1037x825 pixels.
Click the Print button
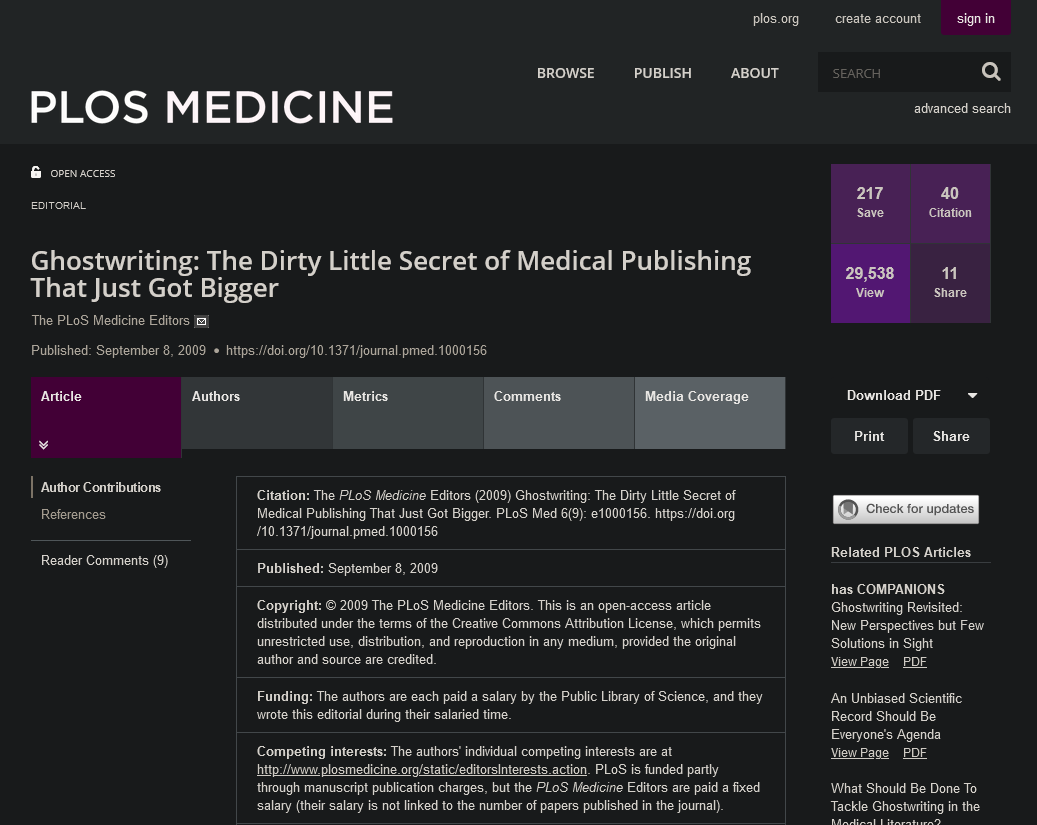point(869,436)
